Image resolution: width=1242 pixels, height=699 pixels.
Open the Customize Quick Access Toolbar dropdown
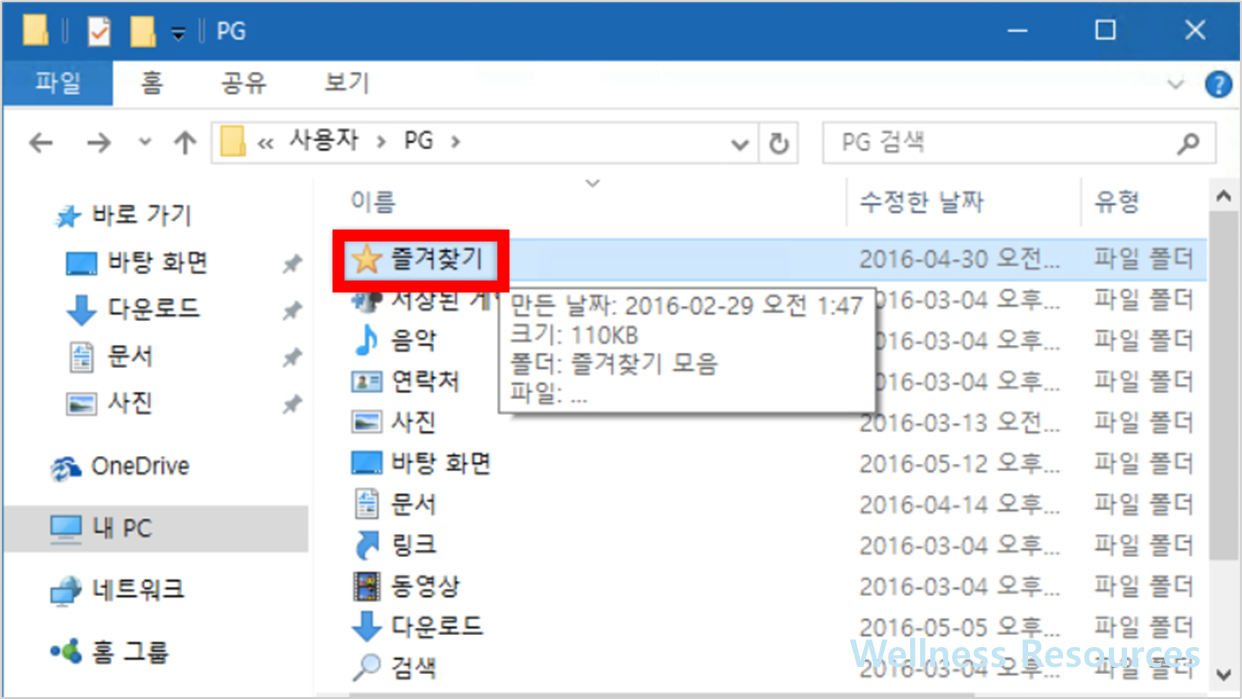coord(178,34)
